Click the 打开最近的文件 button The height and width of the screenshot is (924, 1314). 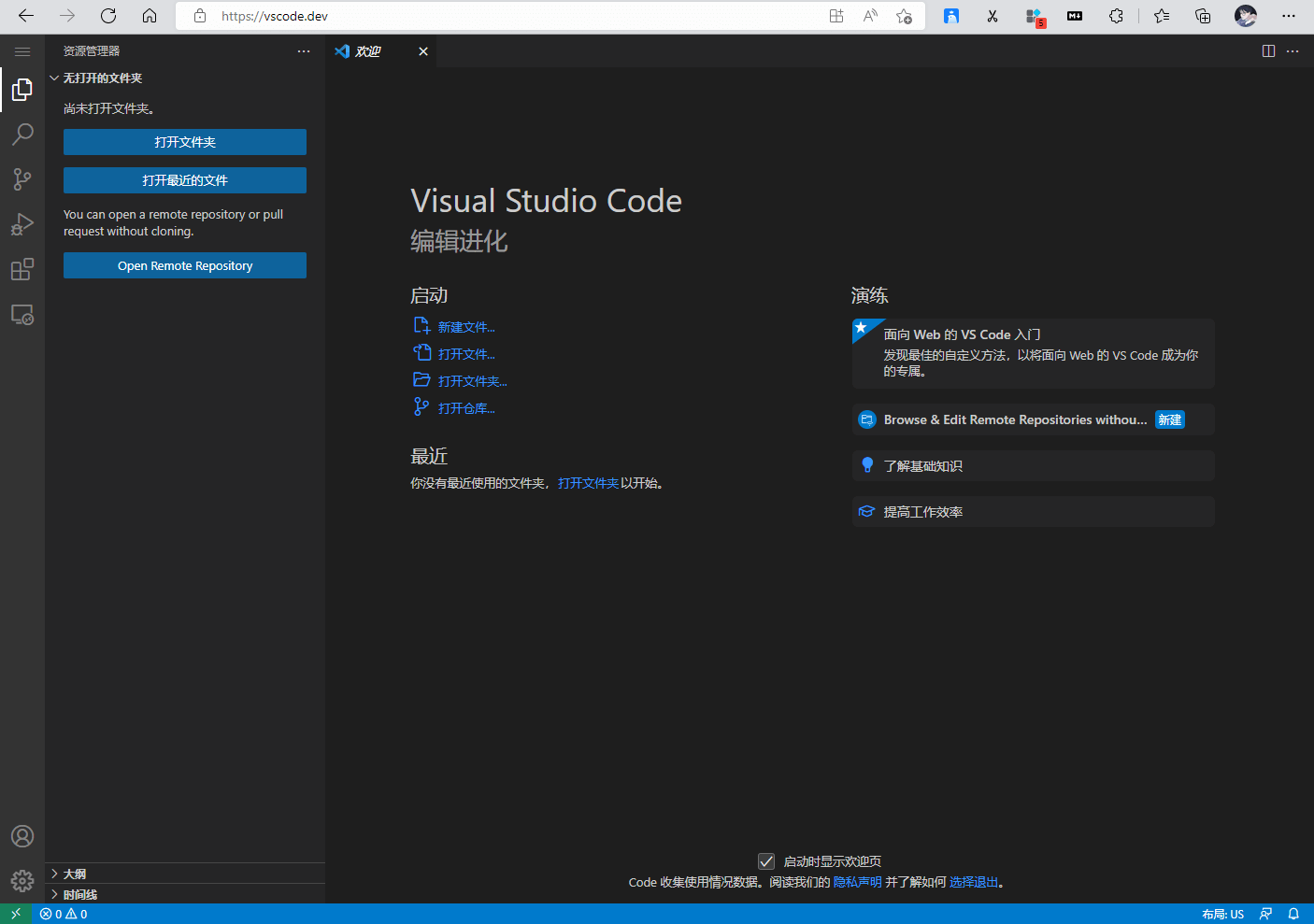(185, 180)
